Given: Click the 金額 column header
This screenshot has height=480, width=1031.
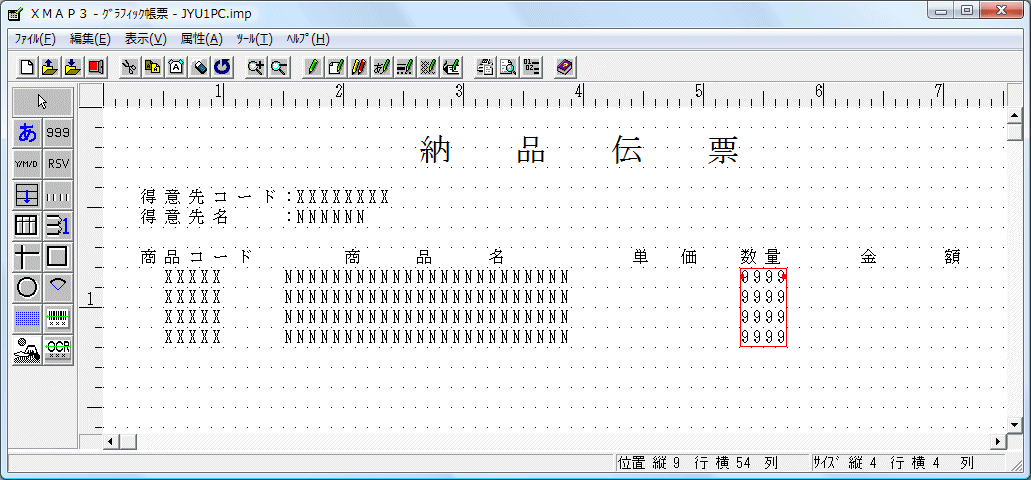Looking at the screenshot, I should coord(911,257).
